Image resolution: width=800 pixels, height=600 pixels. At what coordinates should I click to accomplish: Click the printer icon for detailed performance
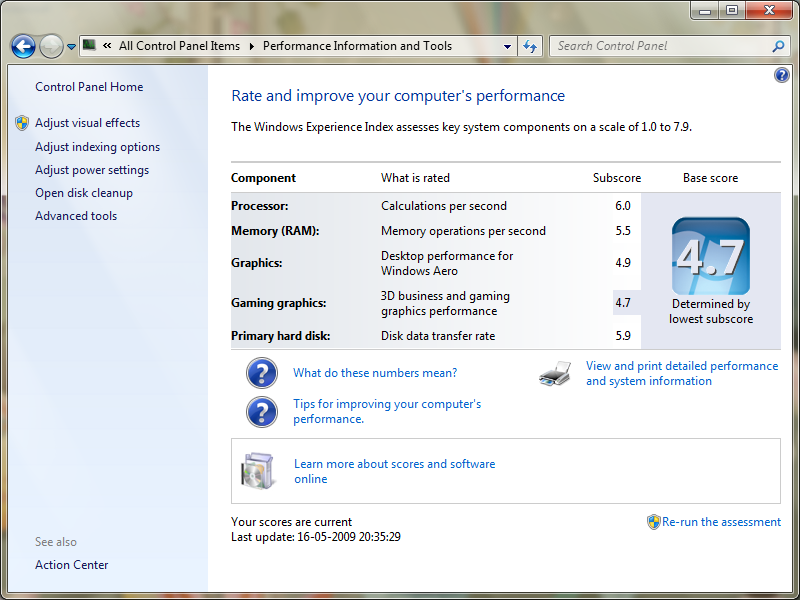click(x=555, y=374)
